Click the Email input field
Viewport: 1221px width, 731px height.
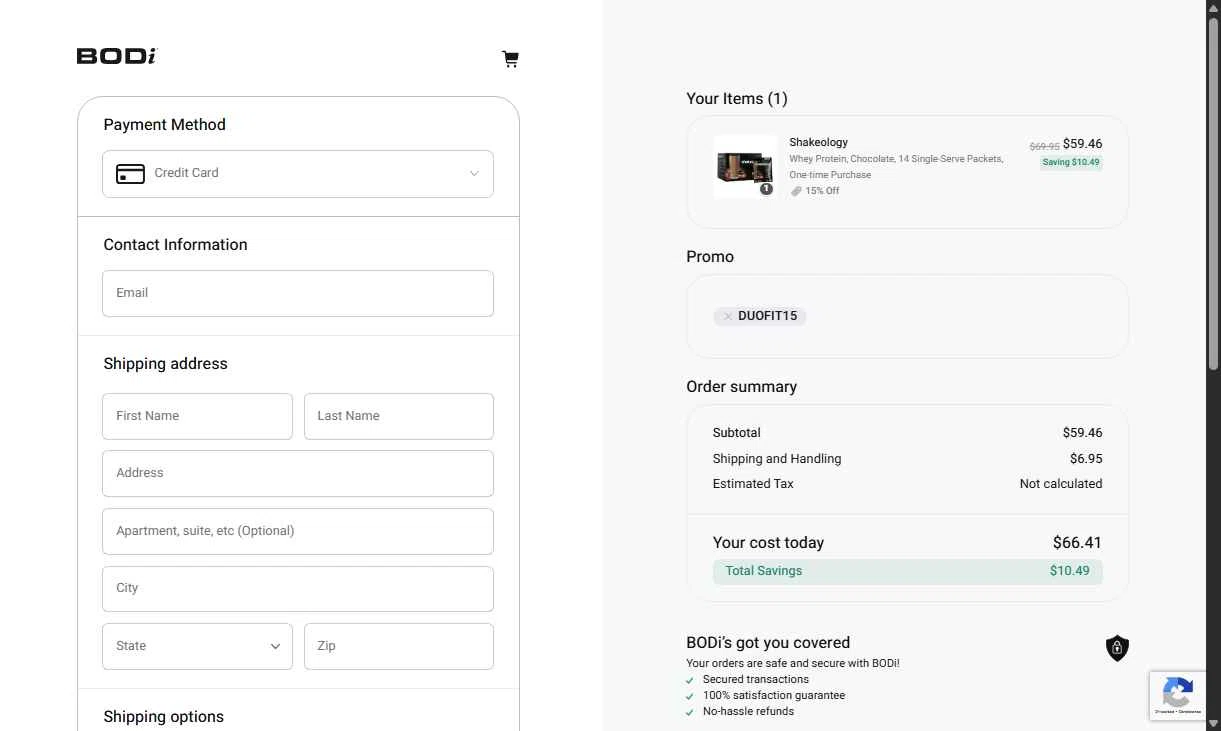pos(298,293)
